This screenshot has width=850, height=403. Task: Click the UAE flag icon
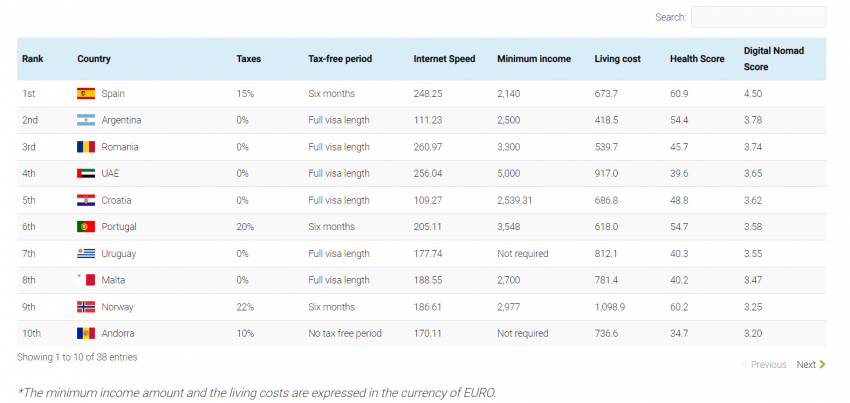[86, 173]
